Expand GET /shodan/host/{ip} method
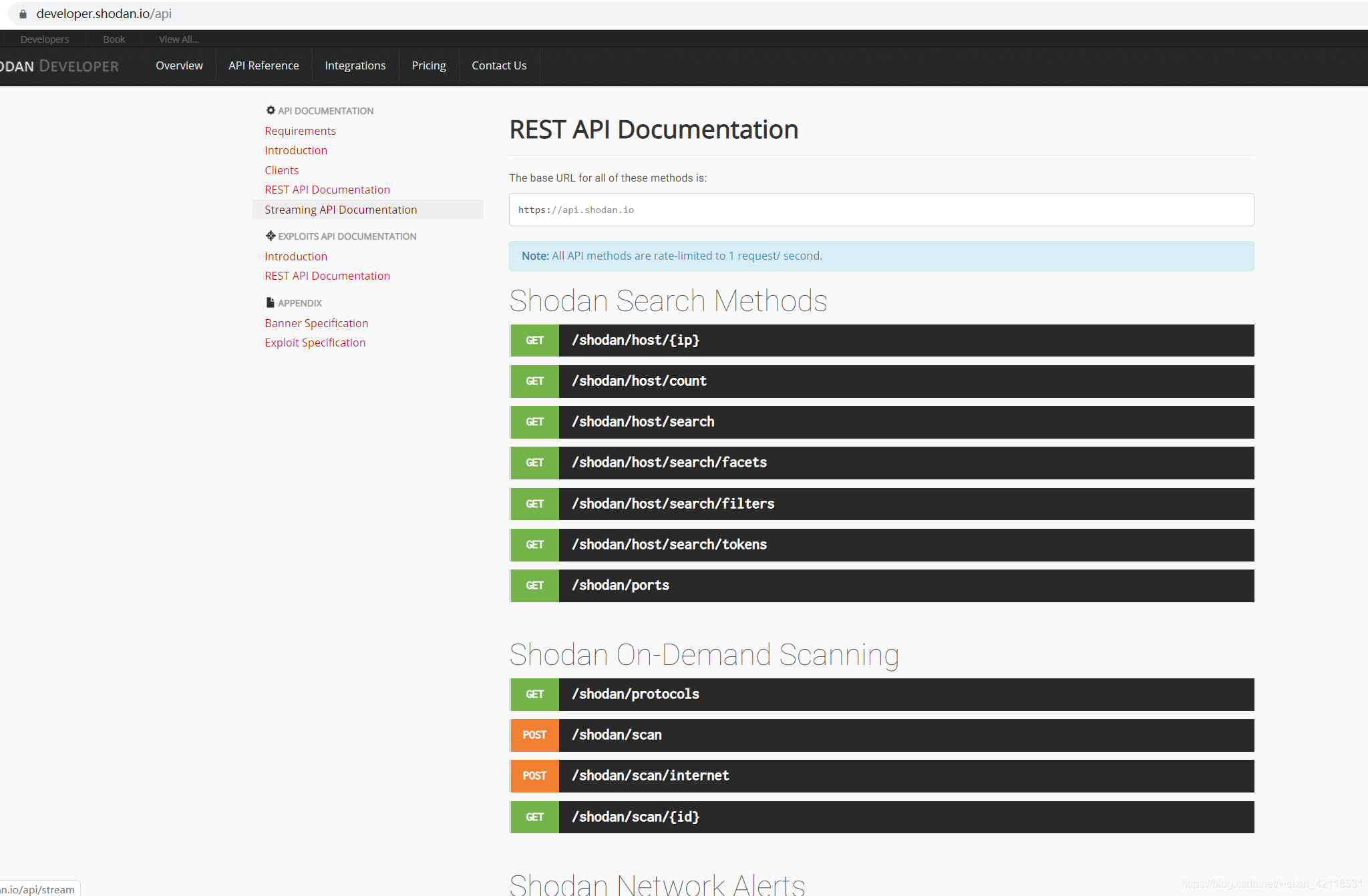Image resolution: width=1368 pixels, height=896 pixels. tap(882, 341)
